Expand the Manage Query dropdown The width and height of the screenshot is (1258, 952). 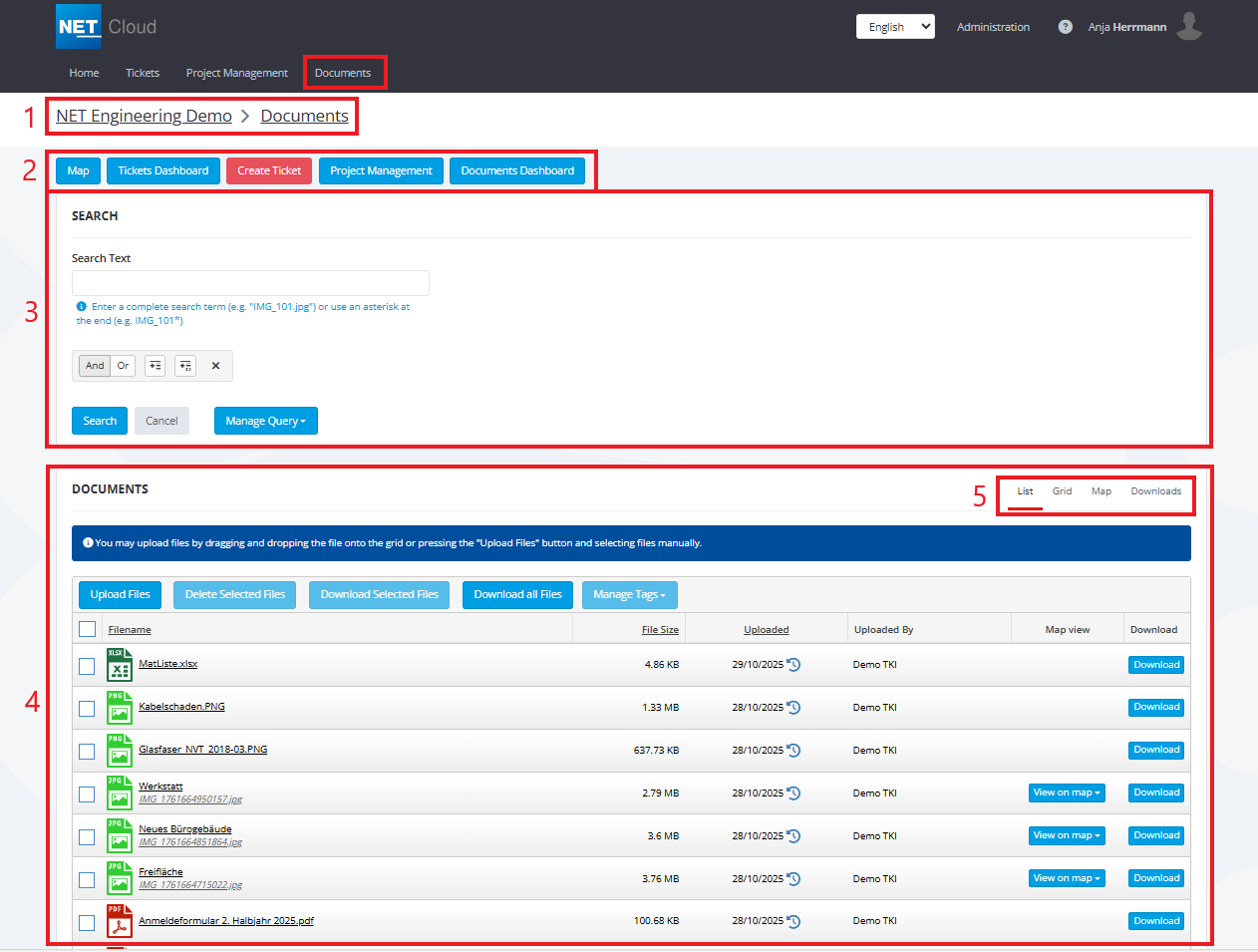(265, 421)
